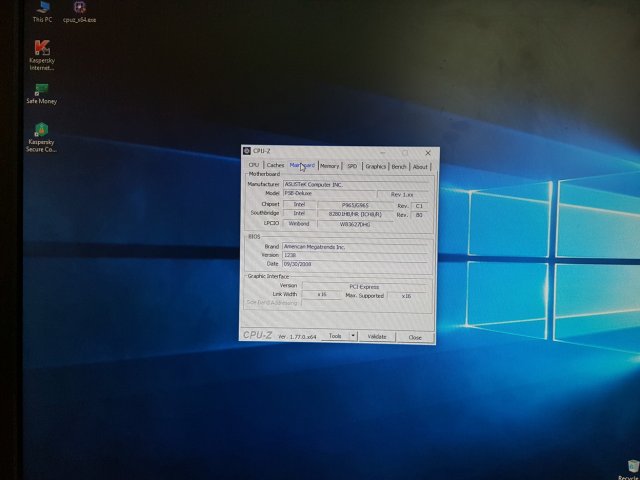Open This PC desktop icon
Image resolution: width=640 pixels, height=480 pixels.
(x=42, y=9)
